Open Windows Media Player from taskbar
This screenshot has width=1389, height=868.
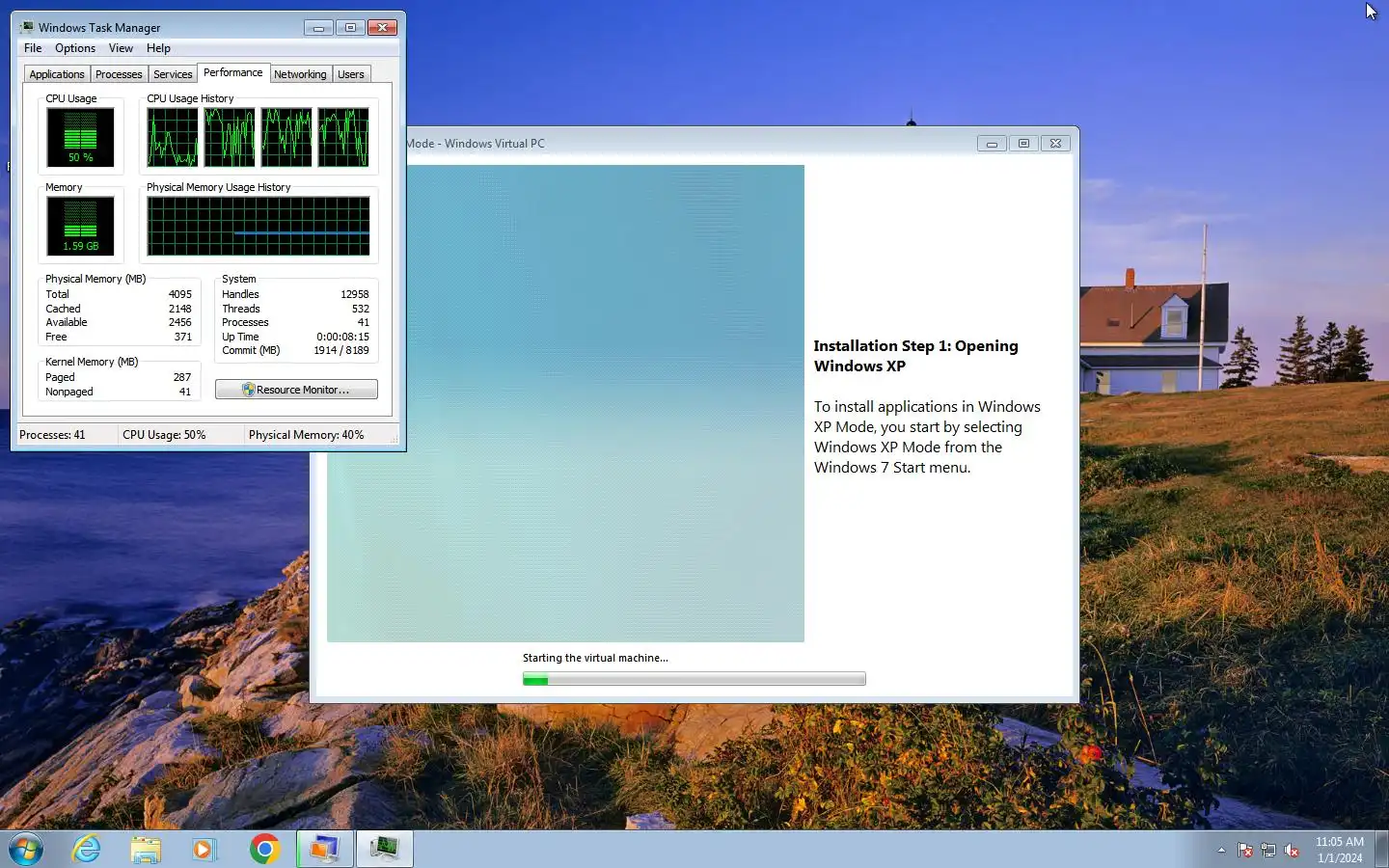click(x=204, y=849)
